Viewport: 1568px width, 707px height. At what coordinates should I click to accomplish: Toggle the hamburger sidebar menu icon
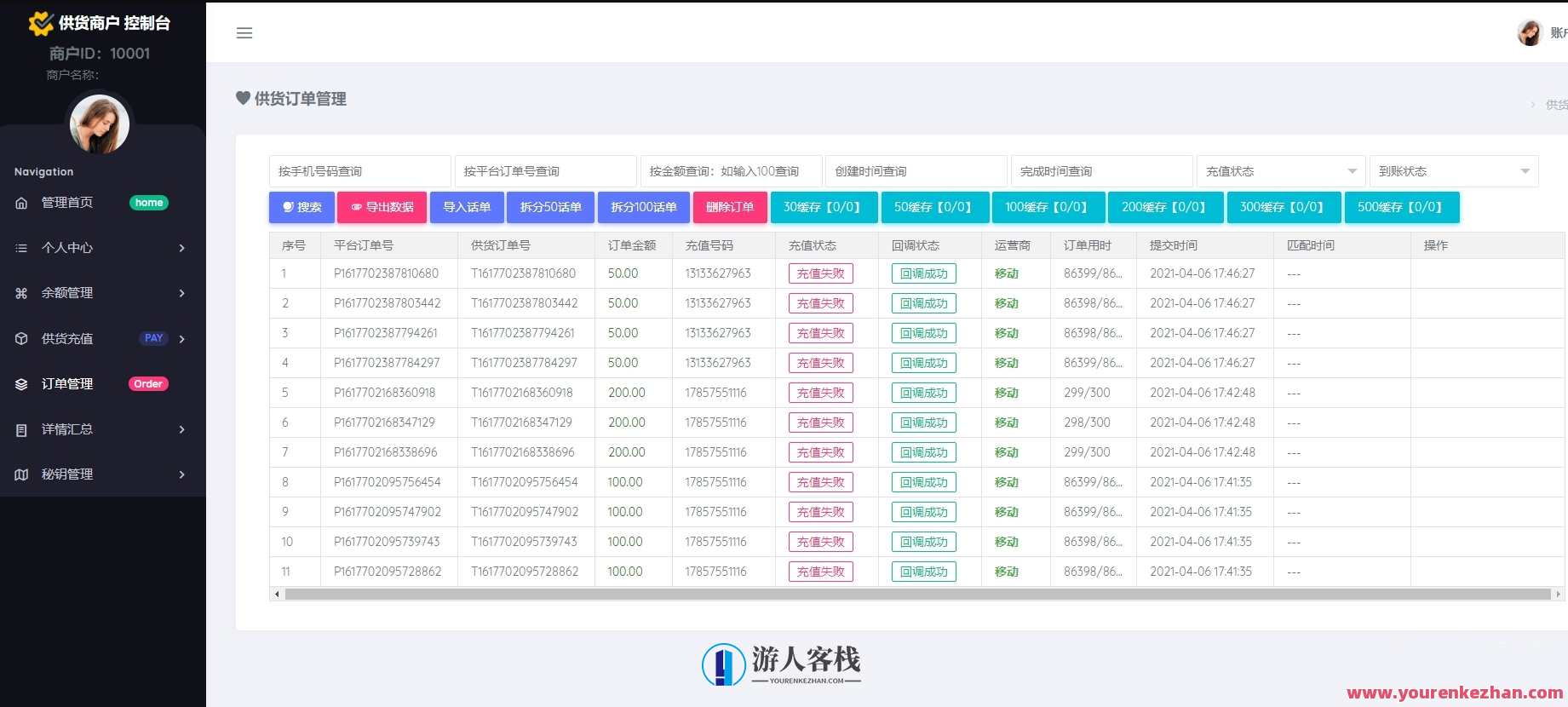pos(244,33)
